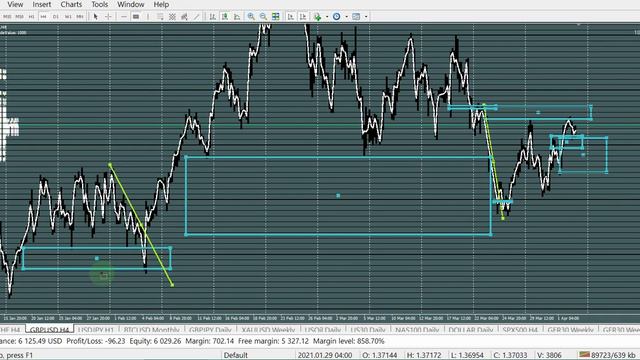
Task: Click the O: 1.37144 open price entry
Action: tap(380, 355)
